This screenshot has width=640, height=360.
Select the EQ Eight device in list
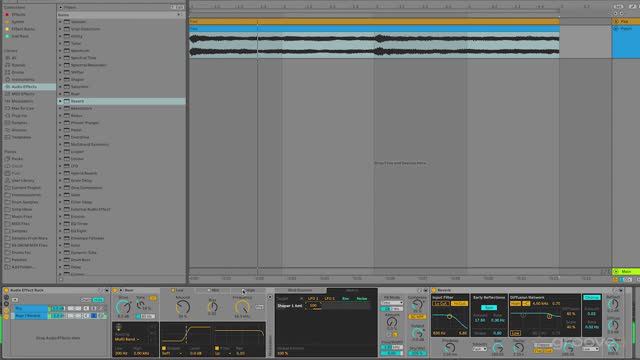click(x=78, y=231)
